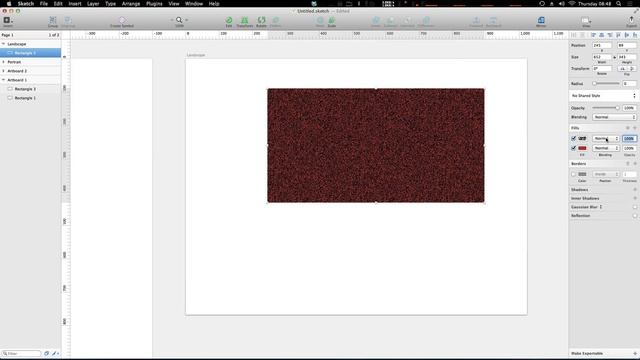This screenshot has width=640, height=360.
Task: Select the highlighted Rectangle layer under Landscape
Action: pos(31,53)
